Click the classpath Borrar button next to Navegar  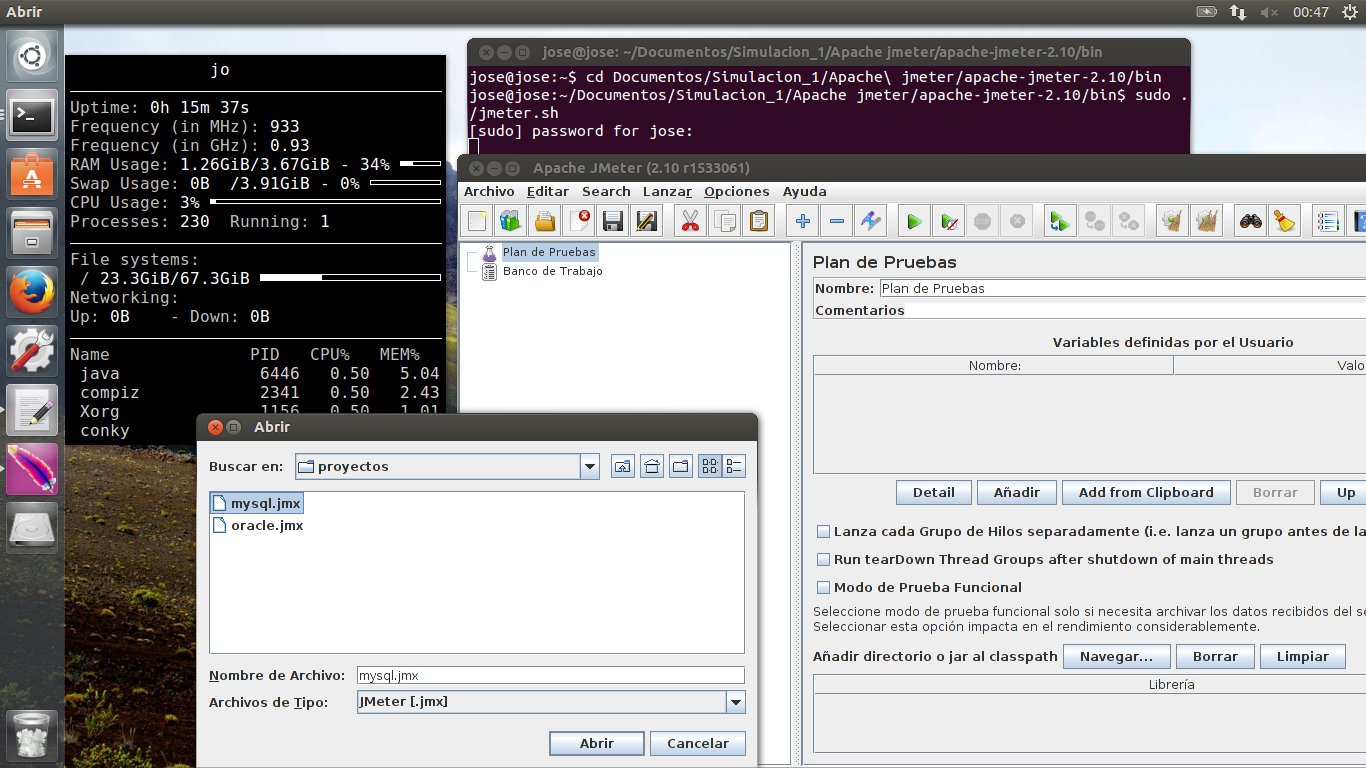click(x=1215, y=657)
